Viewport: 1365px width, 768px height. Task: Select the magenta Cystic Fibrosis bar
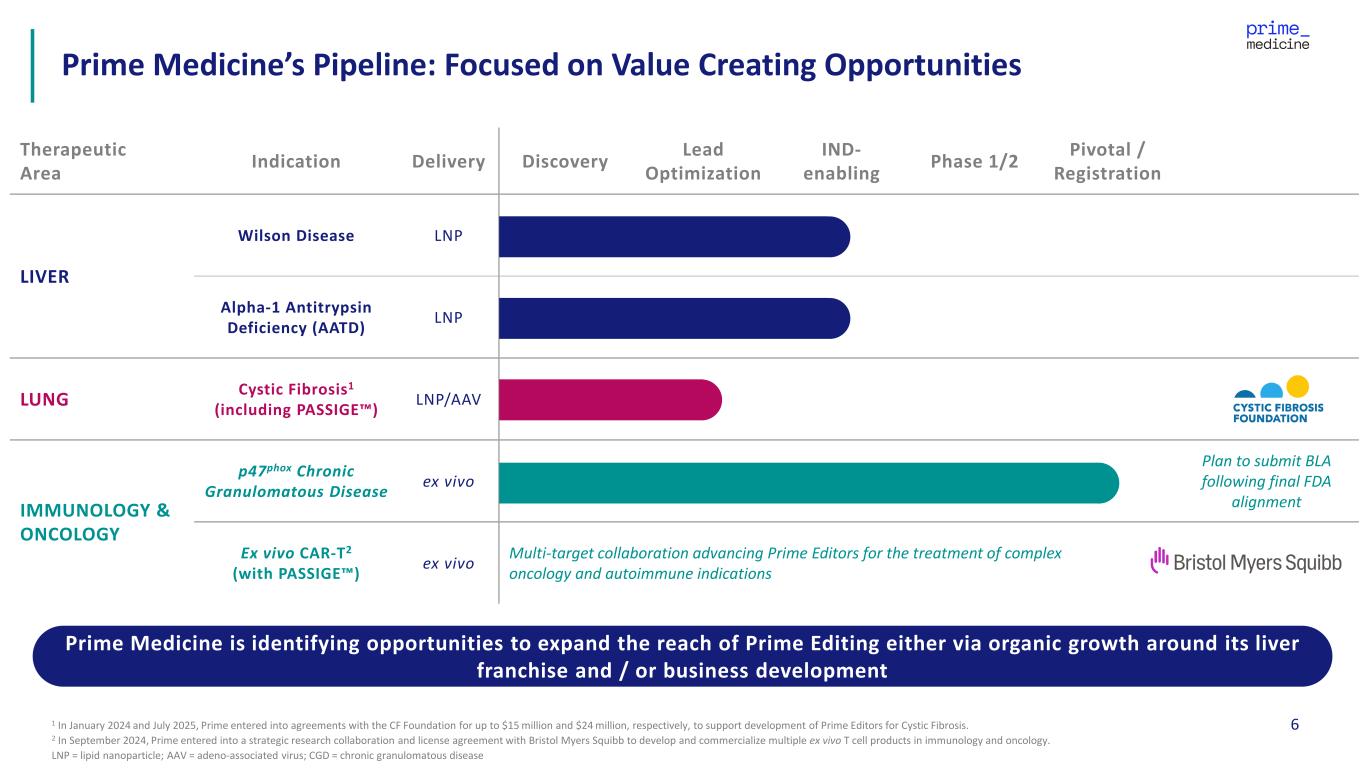coord(609,400)
